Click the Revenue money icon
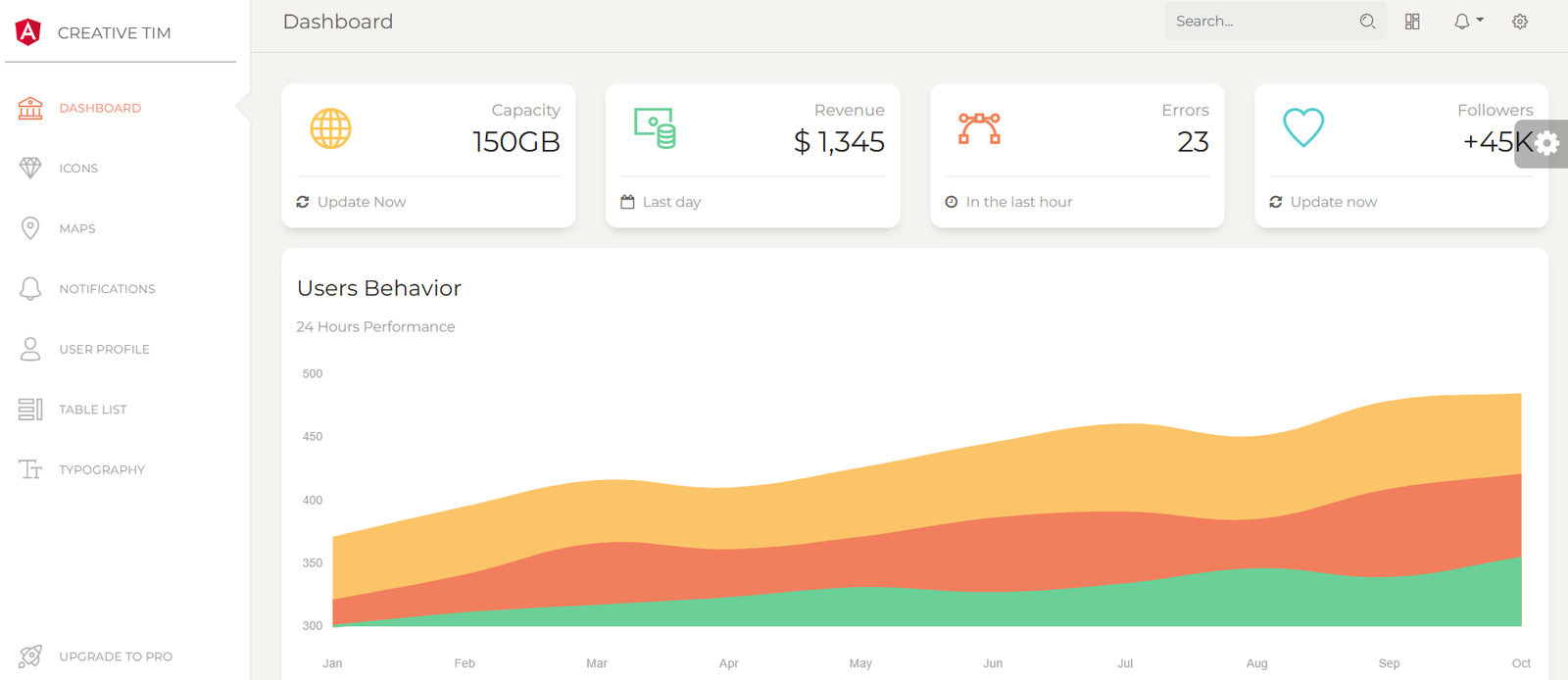1568x680 pixels. click(x=655, y=128)
